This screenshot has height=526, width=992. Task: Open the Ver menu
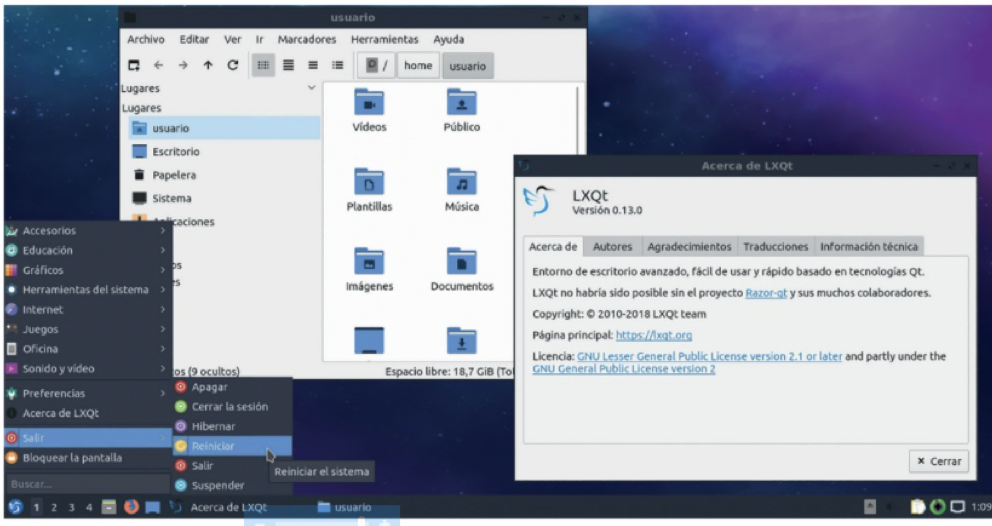233,39
